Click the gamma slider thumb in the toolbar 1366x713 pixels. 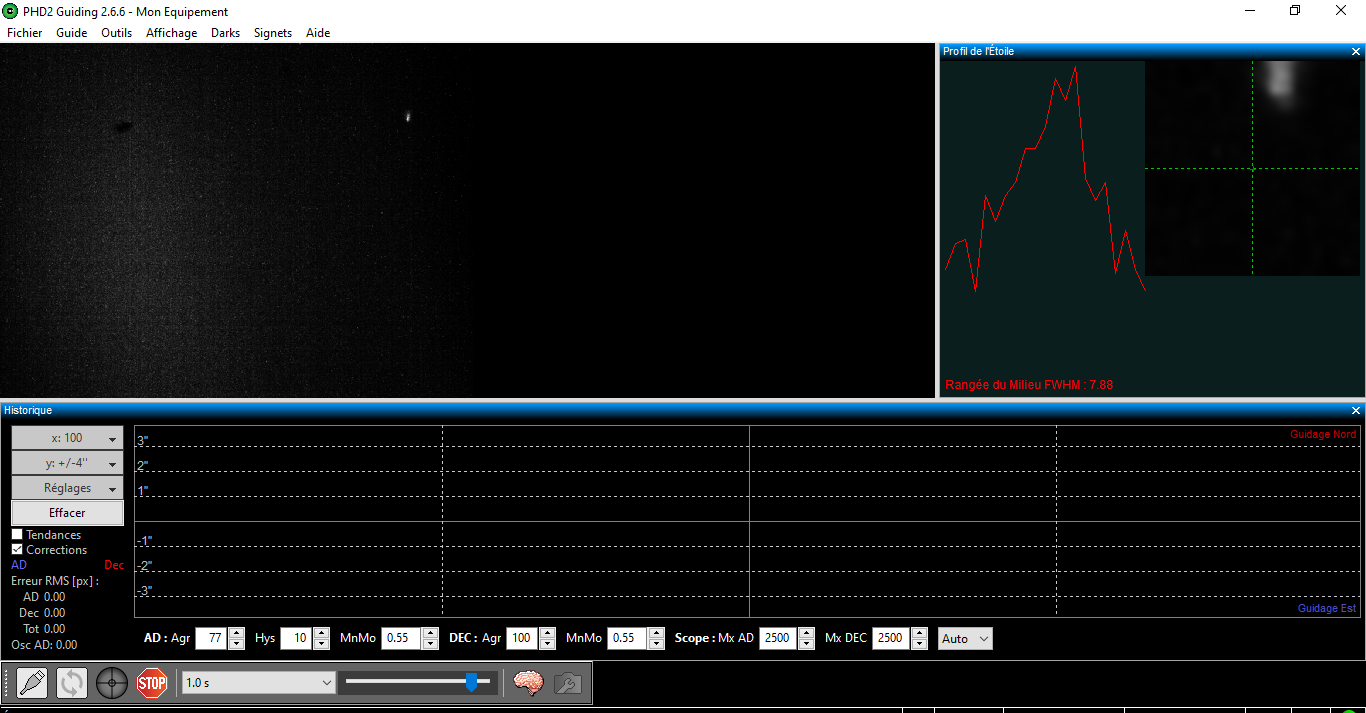point(471,682)
